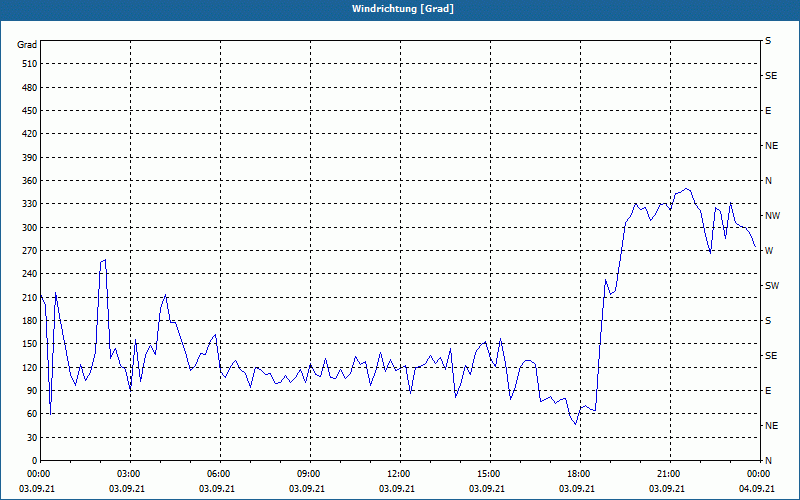Select the 330 y-axis value
Viewport: 800px width, 500px height.
30,204
